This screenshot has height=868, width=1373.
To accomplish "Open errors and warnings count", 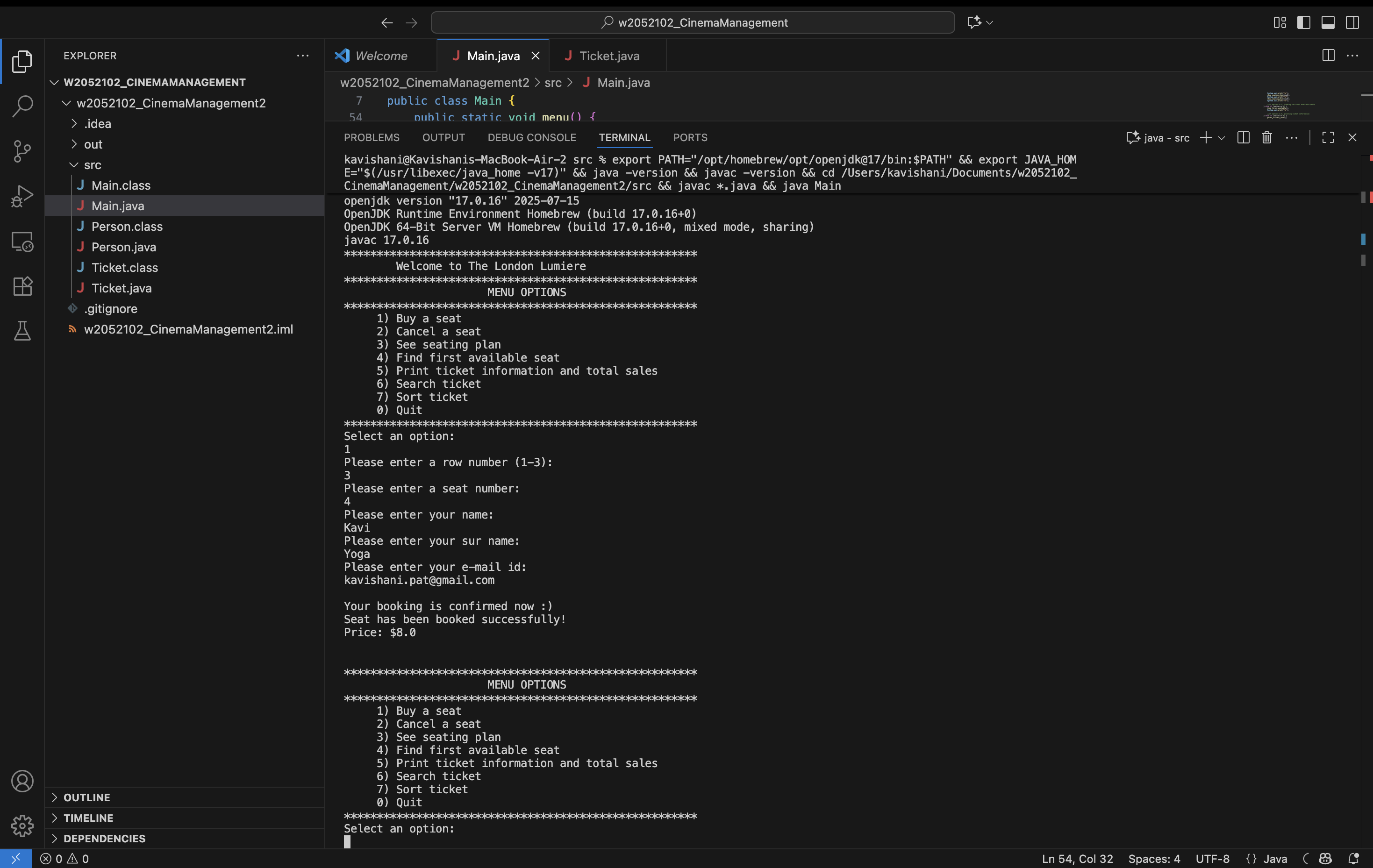I will [64, 859].
